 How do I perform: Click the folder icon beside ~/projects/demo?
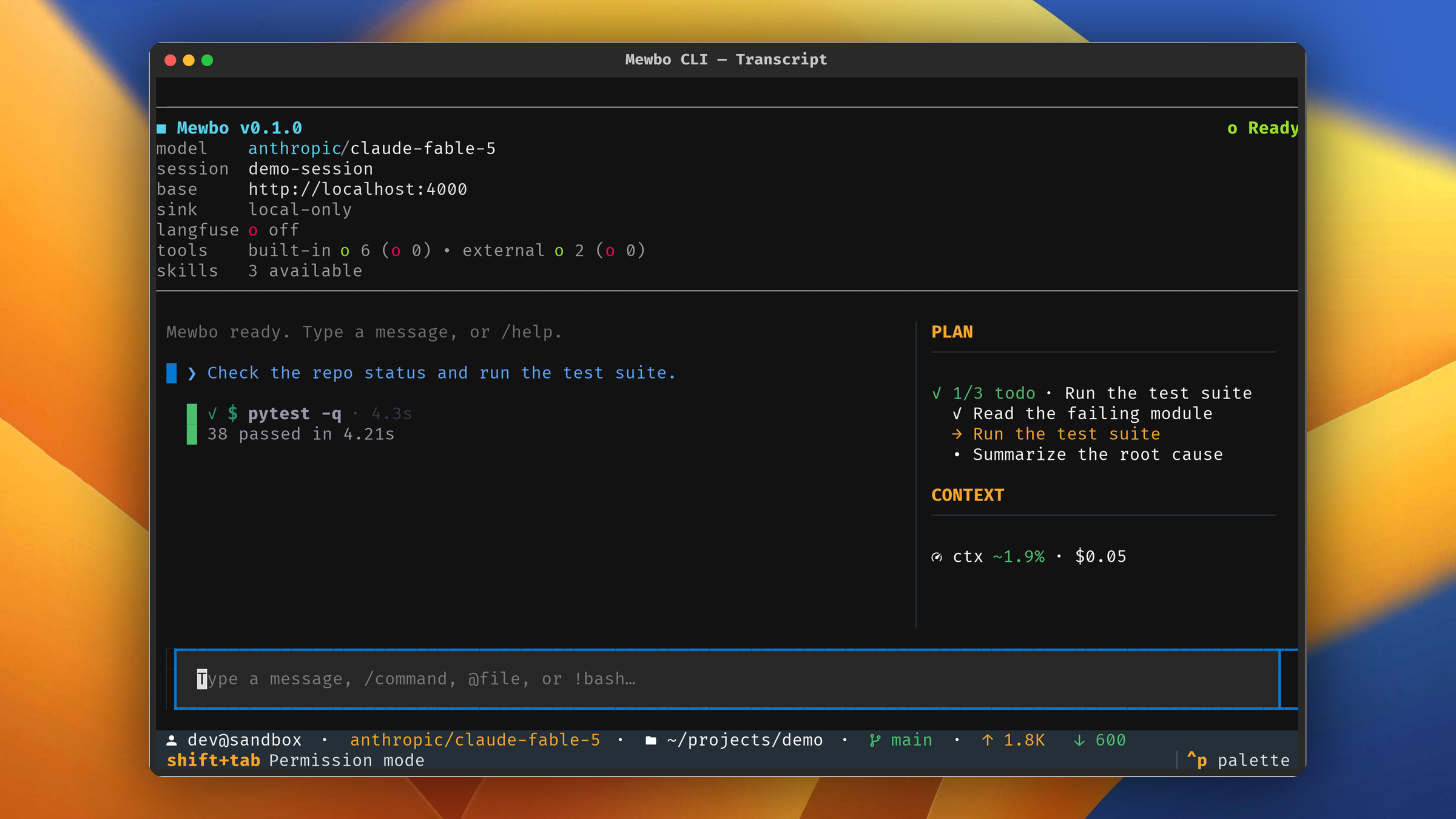651,740
